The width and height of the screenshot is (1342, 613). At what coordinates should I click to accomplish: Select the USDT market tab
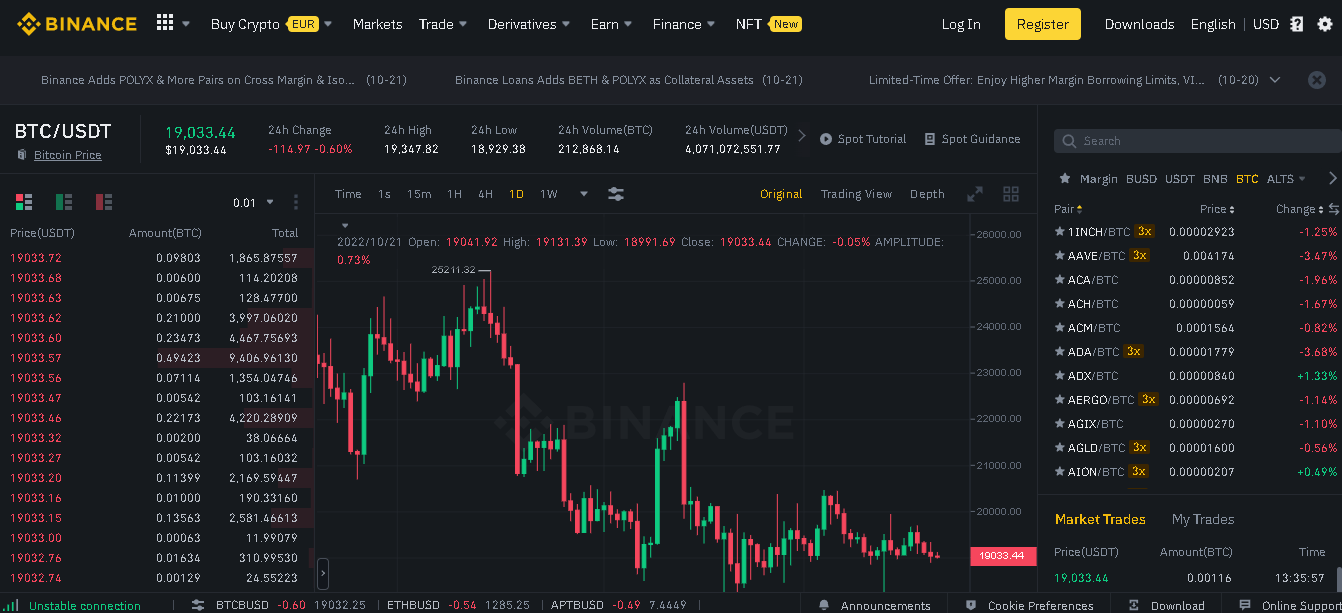click(1180, 179)
